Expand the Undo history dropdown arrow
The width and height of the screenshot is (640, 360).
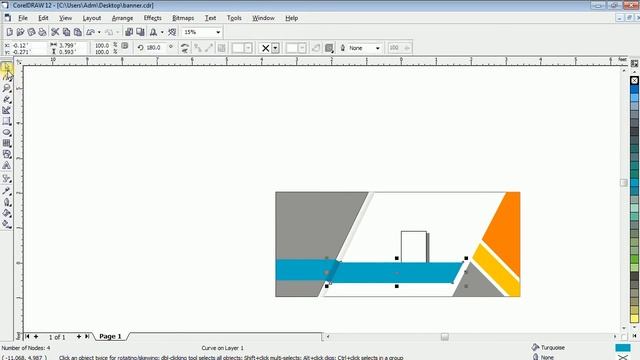99,32
